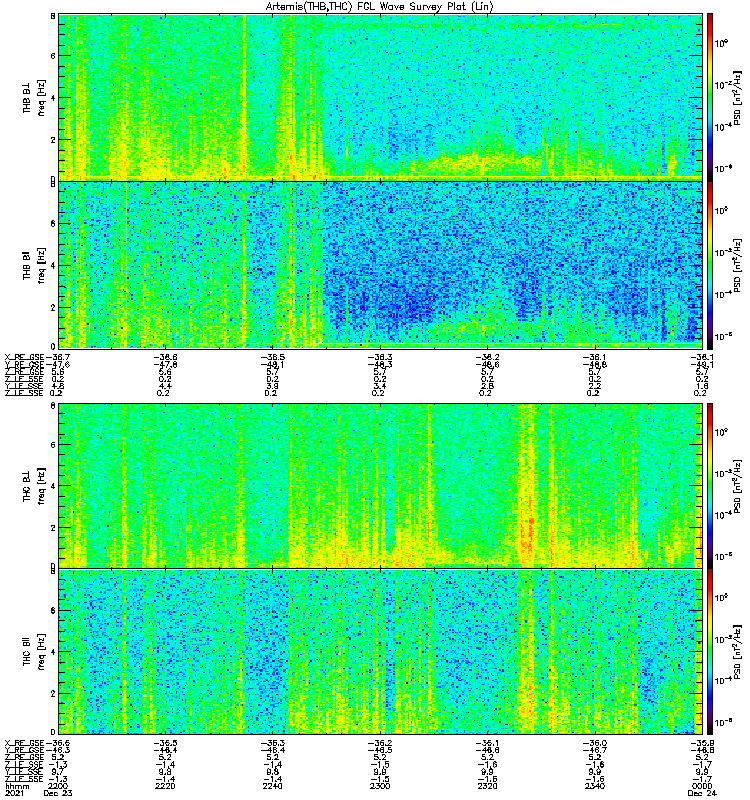Click the THC X position value "-36.3"

pyautogui.click(x=273, y=743)
